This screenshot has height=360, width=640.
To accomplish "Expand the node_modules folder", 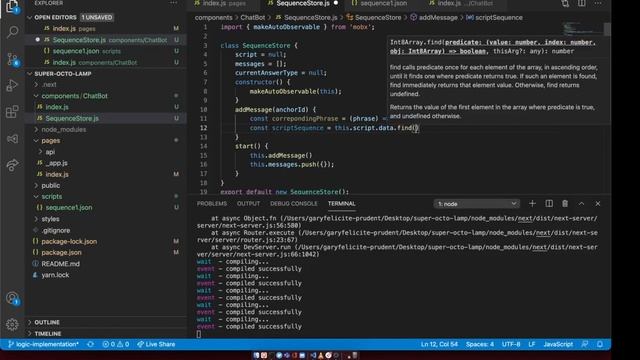I will tap(64, 129).
